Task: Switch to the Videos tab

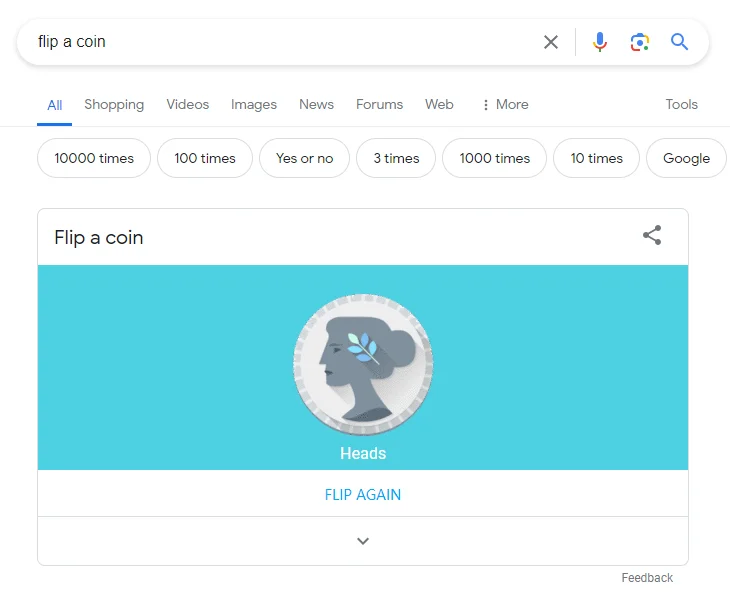Action: point(188,104)
